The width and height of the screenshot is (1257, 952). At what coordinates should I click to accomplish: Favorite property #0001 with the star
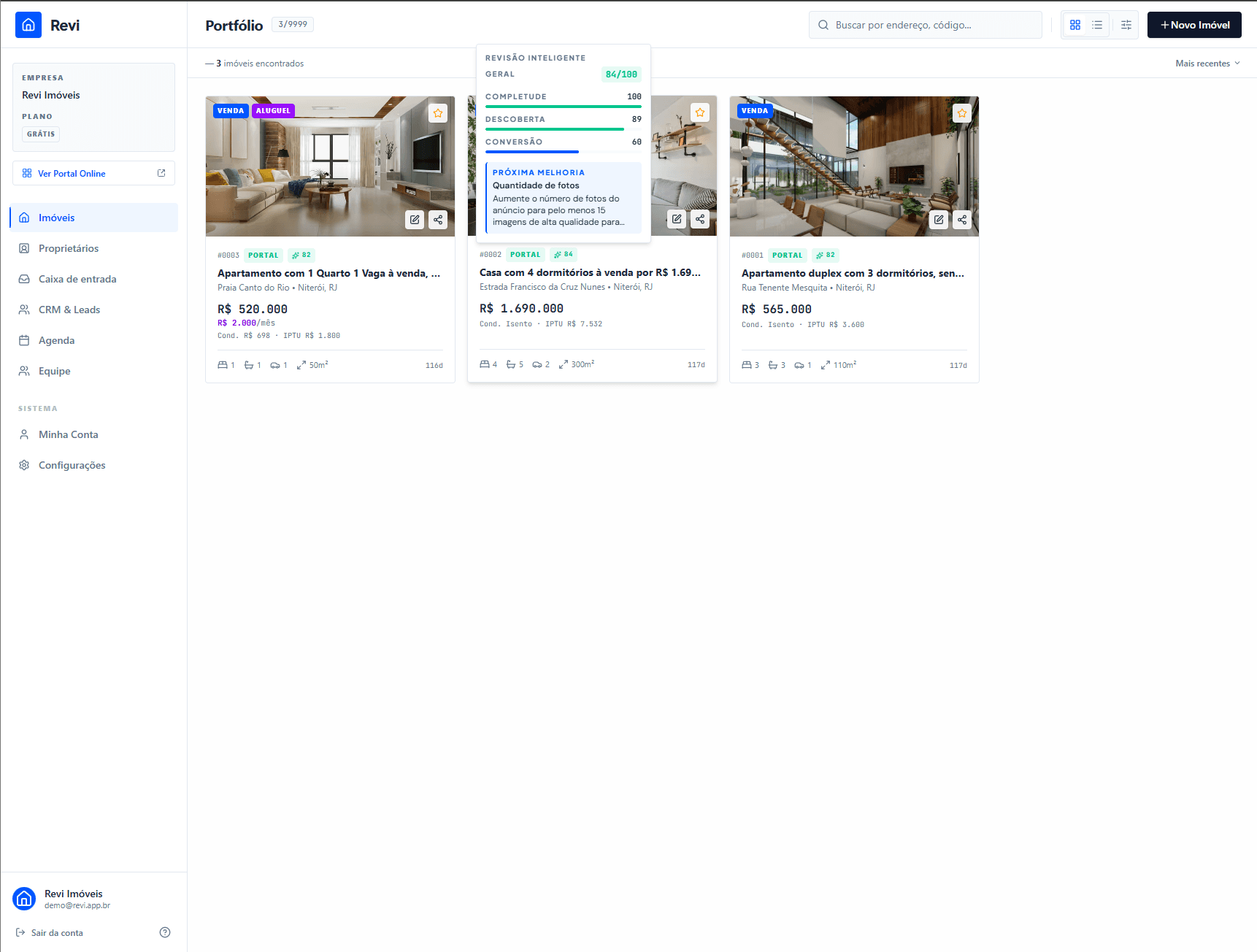point(962,113)
